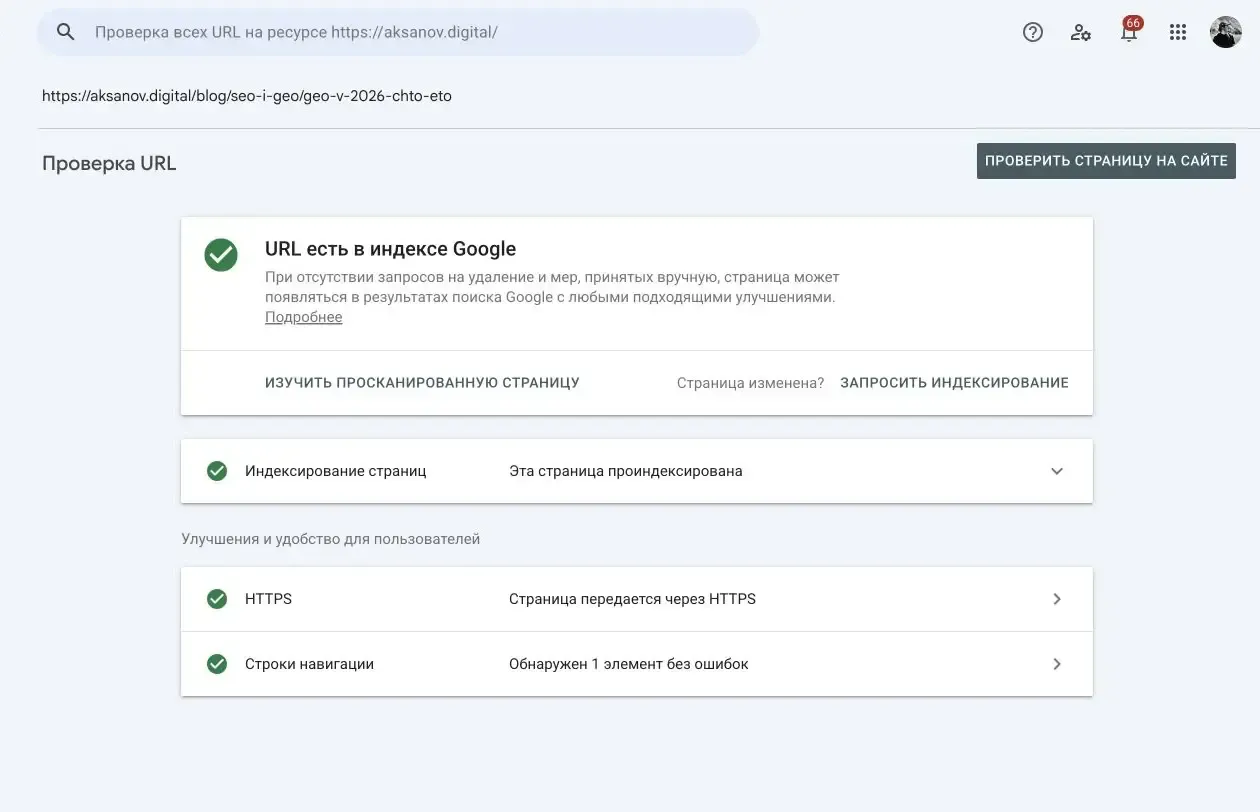Image resolution: width=1260 pixels, height=812 pixels.
Task: Click the HTTPS row label
Action: (269, 599)
